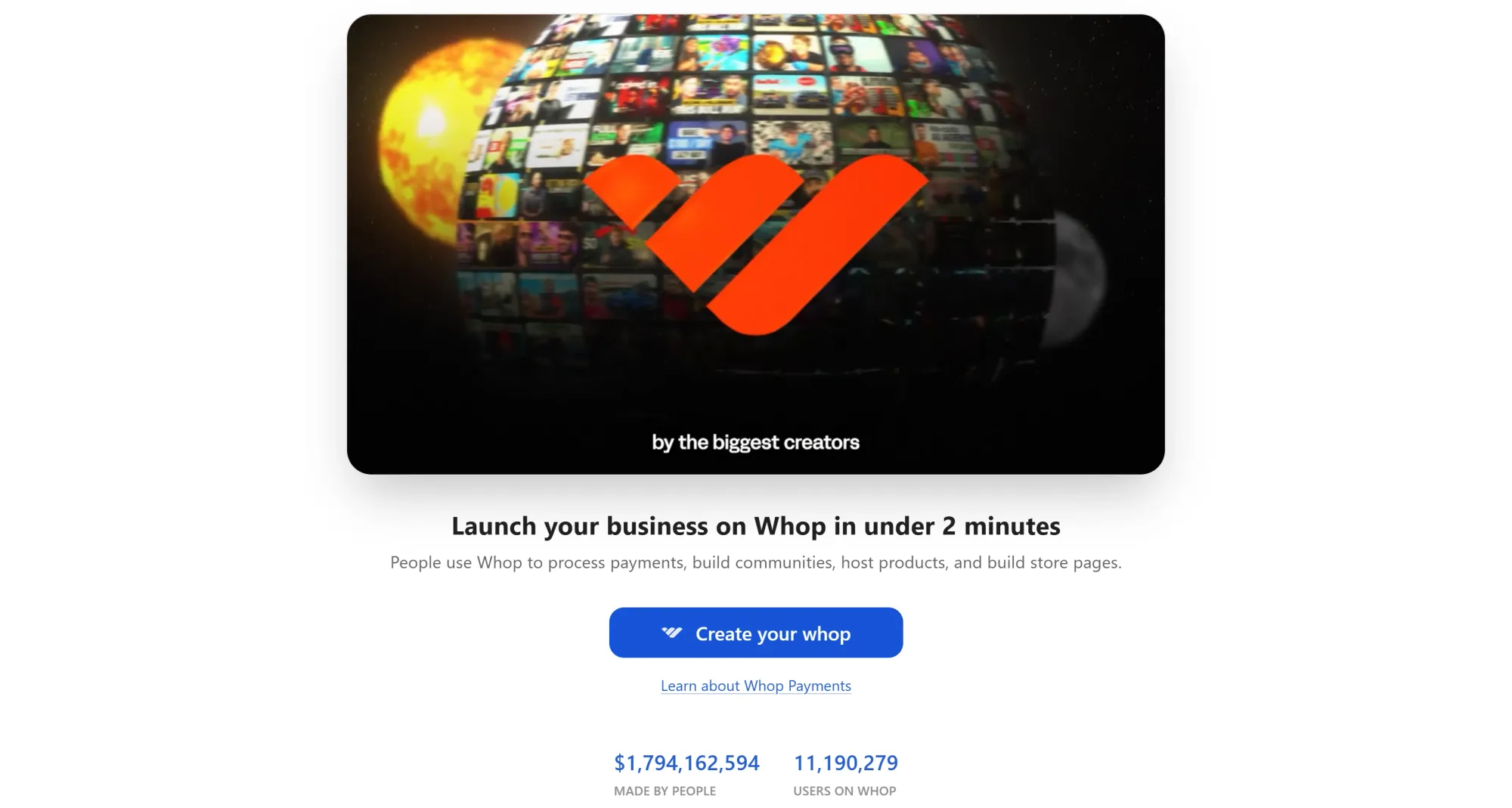The height and width of the screenshot is (808, 1512).
Task: Click the large orange Whop logo in the video
Action: tap(755, 243)
